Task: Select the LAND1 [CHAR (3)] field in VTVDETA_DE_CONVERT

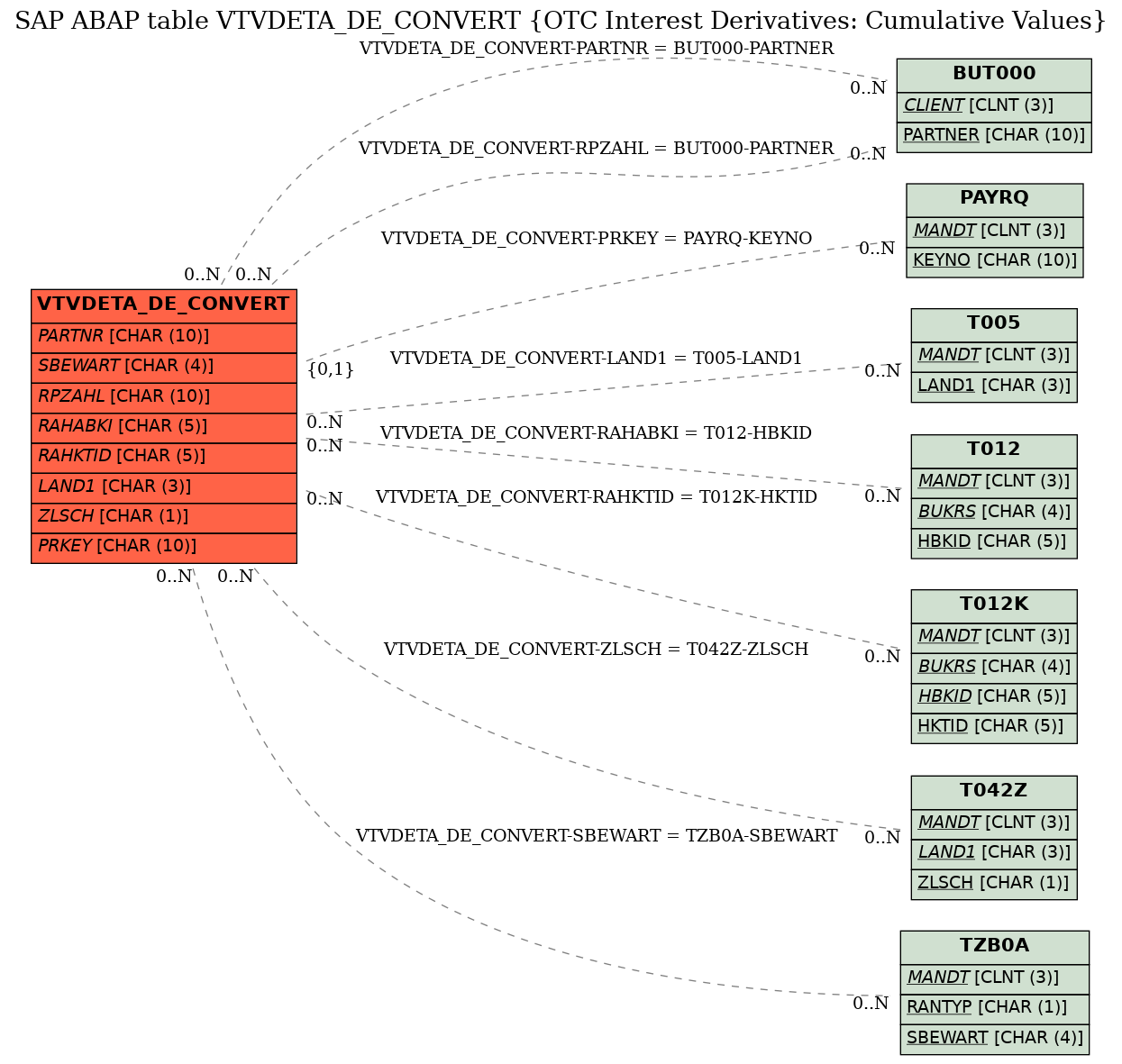Action: pos(164,487)
